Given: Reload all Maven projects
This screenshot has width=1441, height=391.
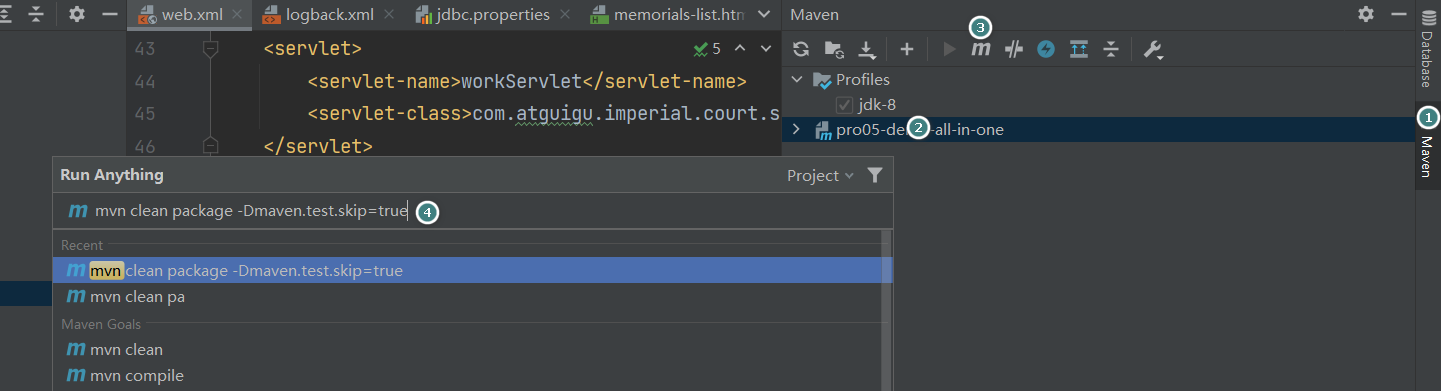Looking at the screenshot, I should [x=800, y=49].
